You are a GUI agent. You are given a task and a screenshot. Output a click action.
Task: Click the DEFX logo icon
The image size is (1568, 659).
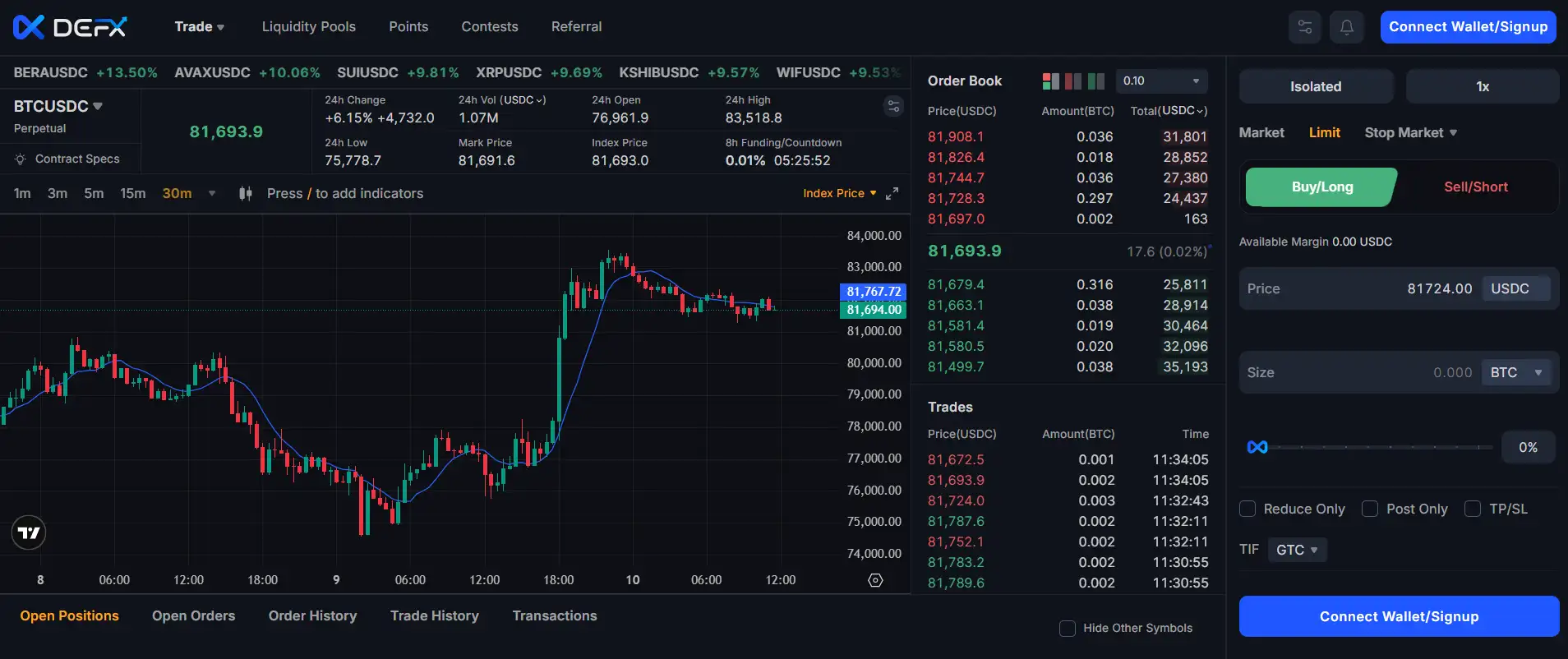(x=29, y=27)
